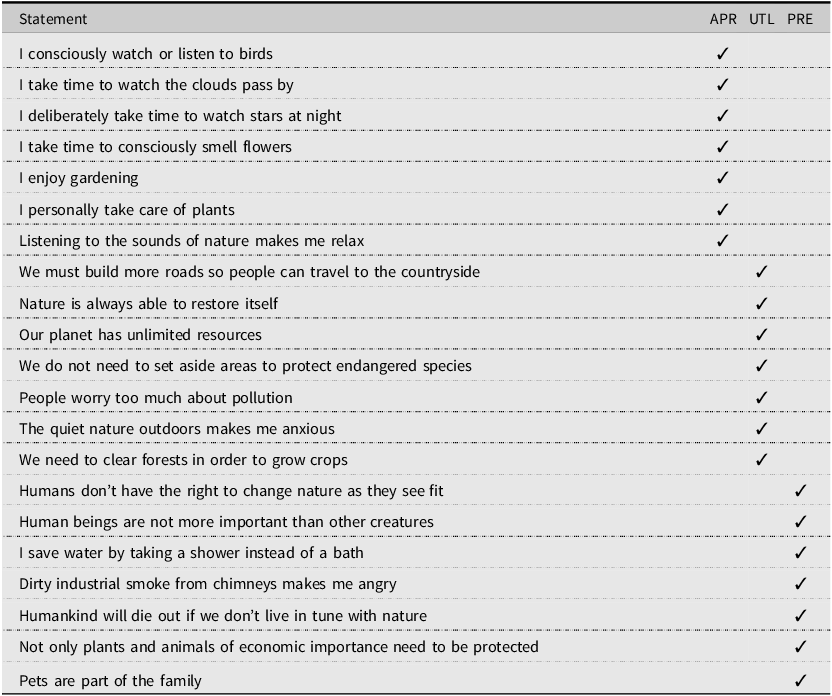Click the checkmark on the shower instead of bath row
The height and width of the screenshot is (696, 832).
800,553
